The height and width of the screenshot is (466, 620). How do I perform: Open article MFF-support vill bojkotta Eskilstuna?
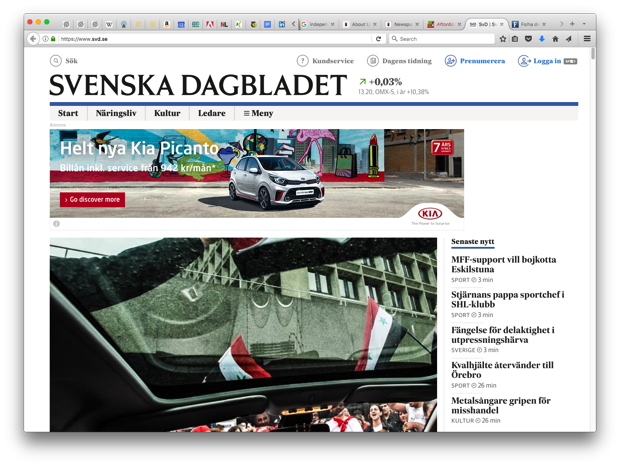coord(503,264)
